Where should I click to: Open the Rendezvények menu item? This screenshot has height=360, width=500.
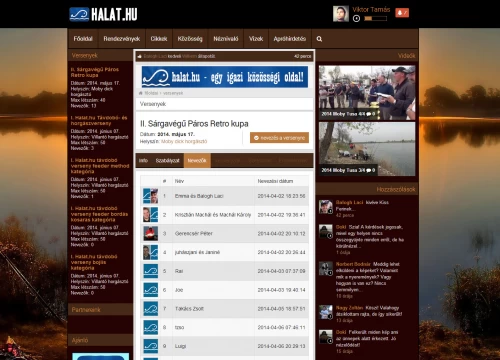pos(122,39)
